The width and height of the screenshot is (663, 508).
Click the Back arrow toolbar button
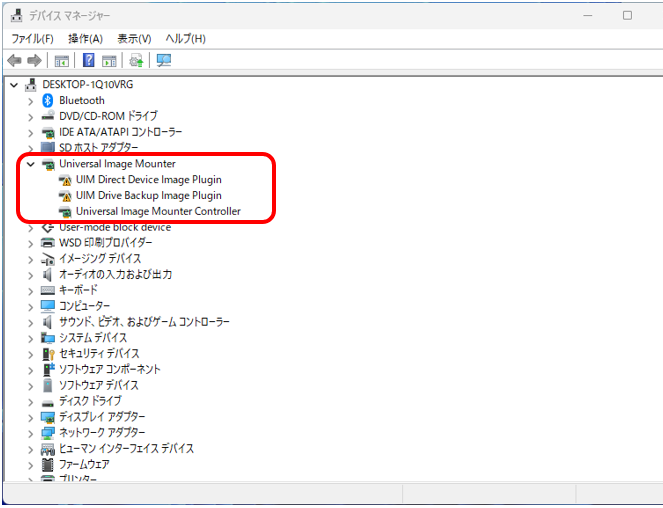coord(14,60)
